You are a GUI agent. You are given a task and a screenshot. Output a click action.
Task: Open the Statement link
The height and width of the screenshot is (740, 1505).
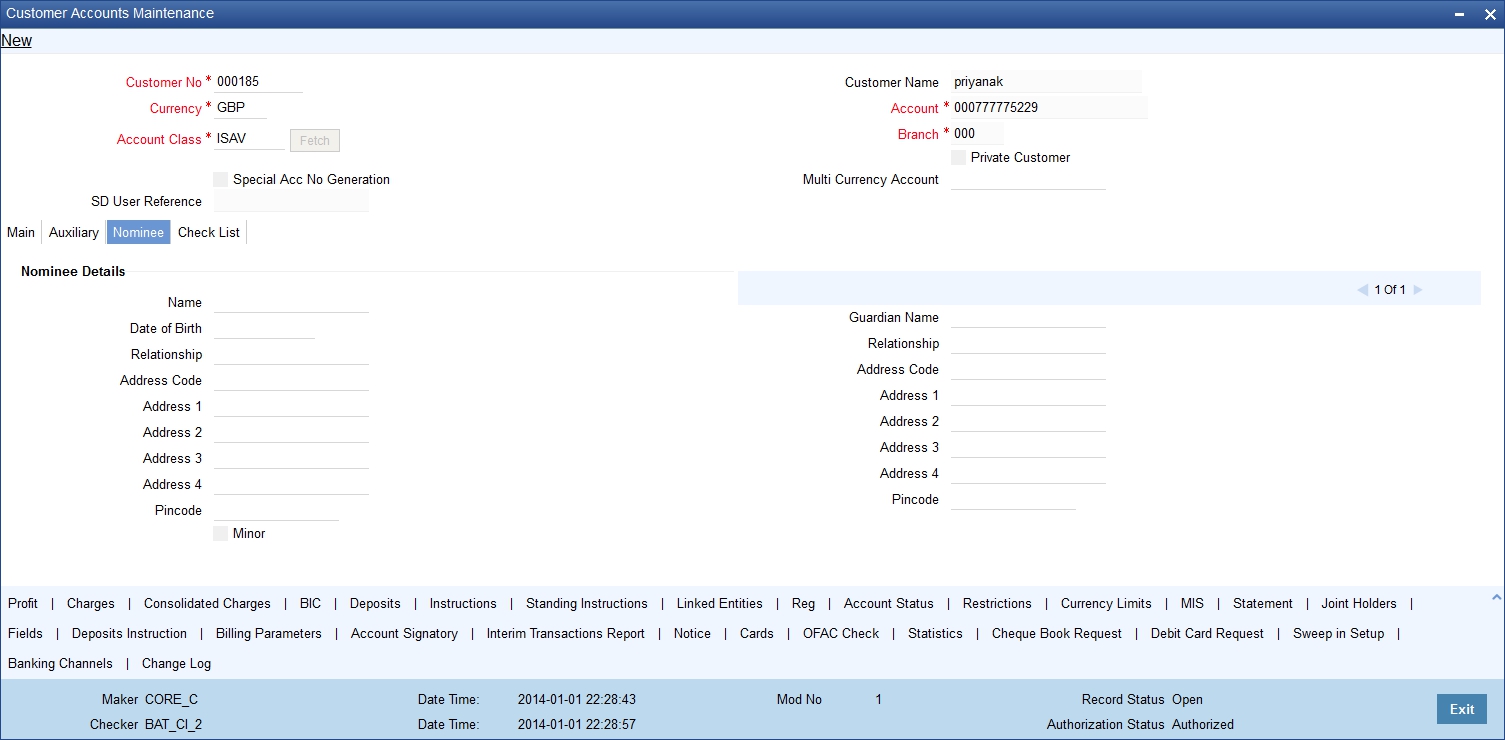1263,603
